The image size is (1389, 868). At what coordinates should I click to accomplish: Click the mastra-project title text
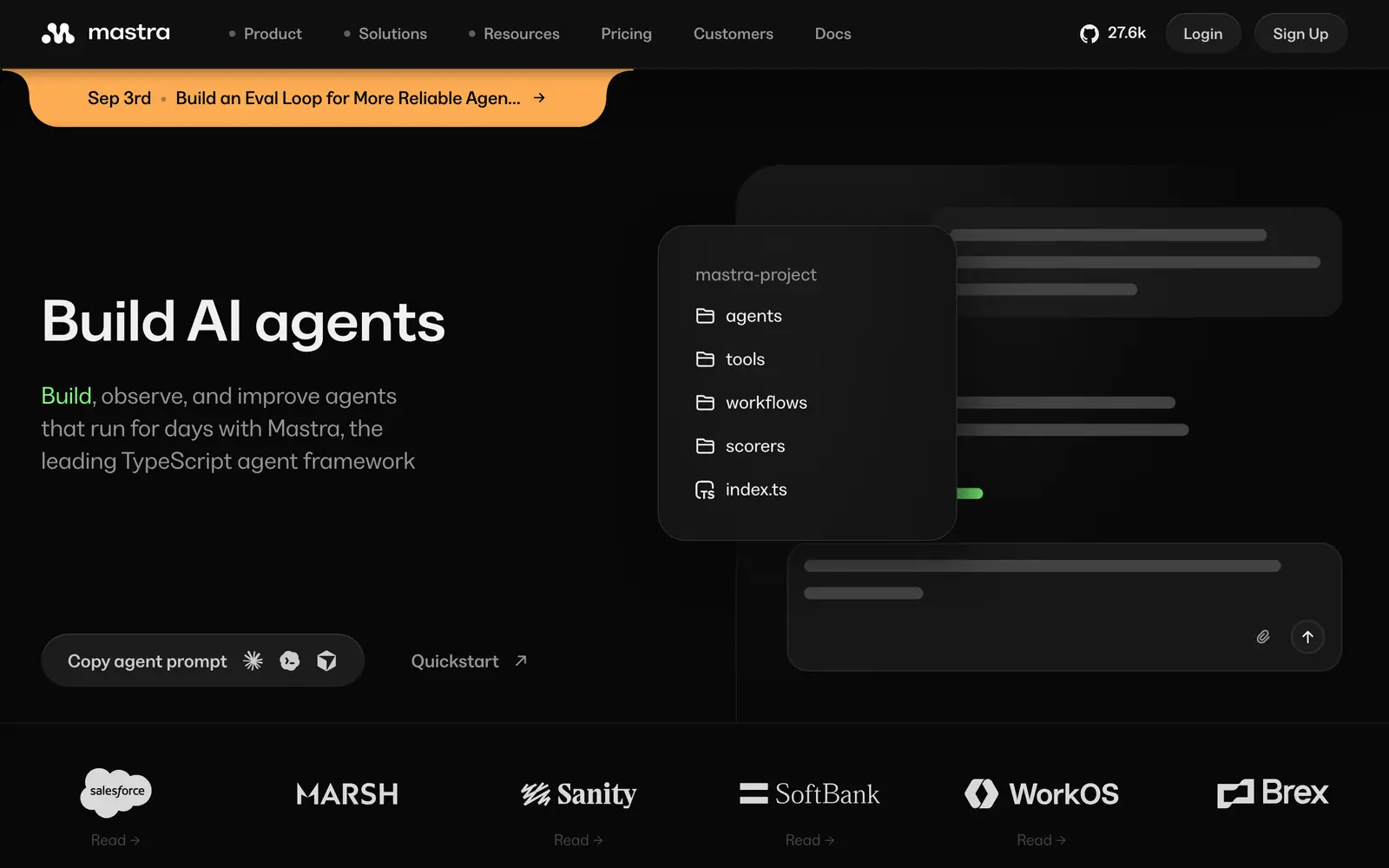click(x=756, y=275)
